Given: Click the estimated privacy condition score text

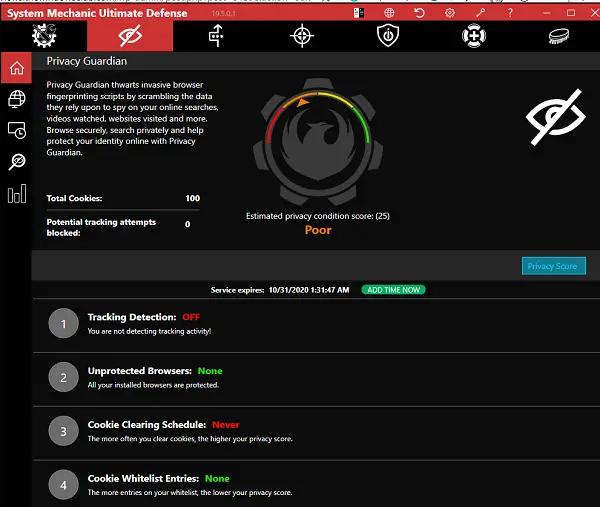Looking at the screenshot, I should 318,216.
